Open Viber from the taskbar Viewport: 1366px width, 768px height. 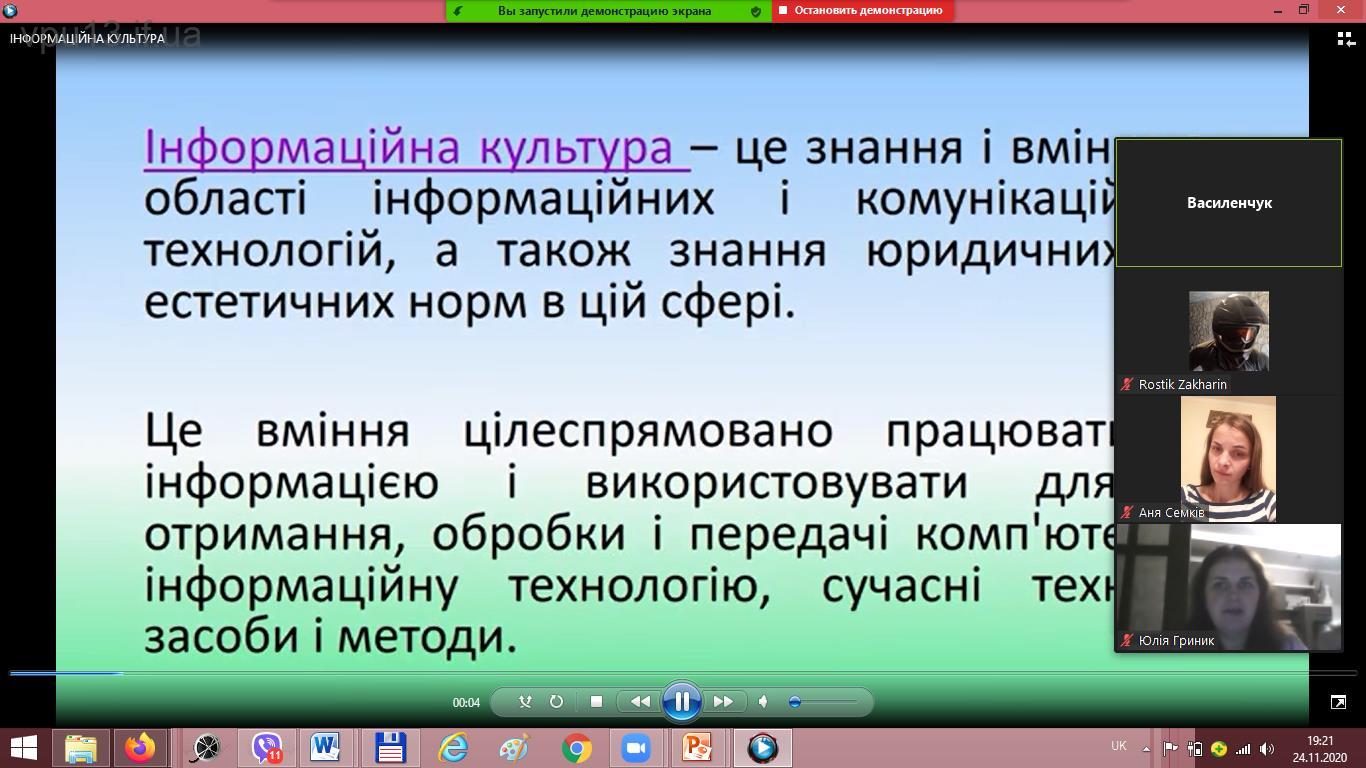coord(266,748)
